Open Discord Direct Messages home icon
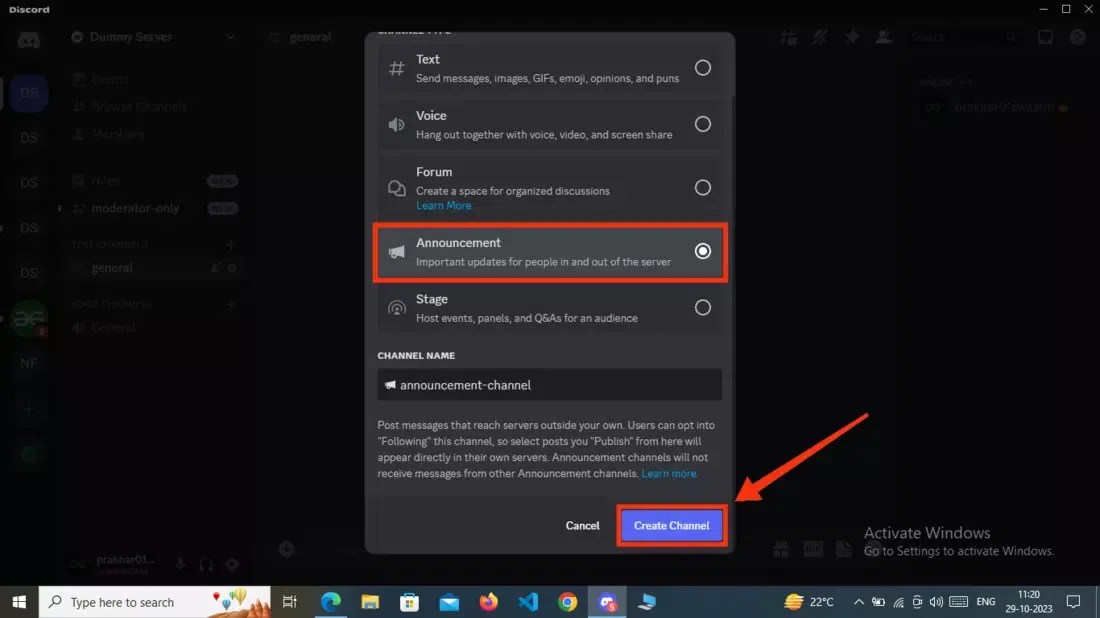This screenshot has height=618, width=1100. point(27,37)
